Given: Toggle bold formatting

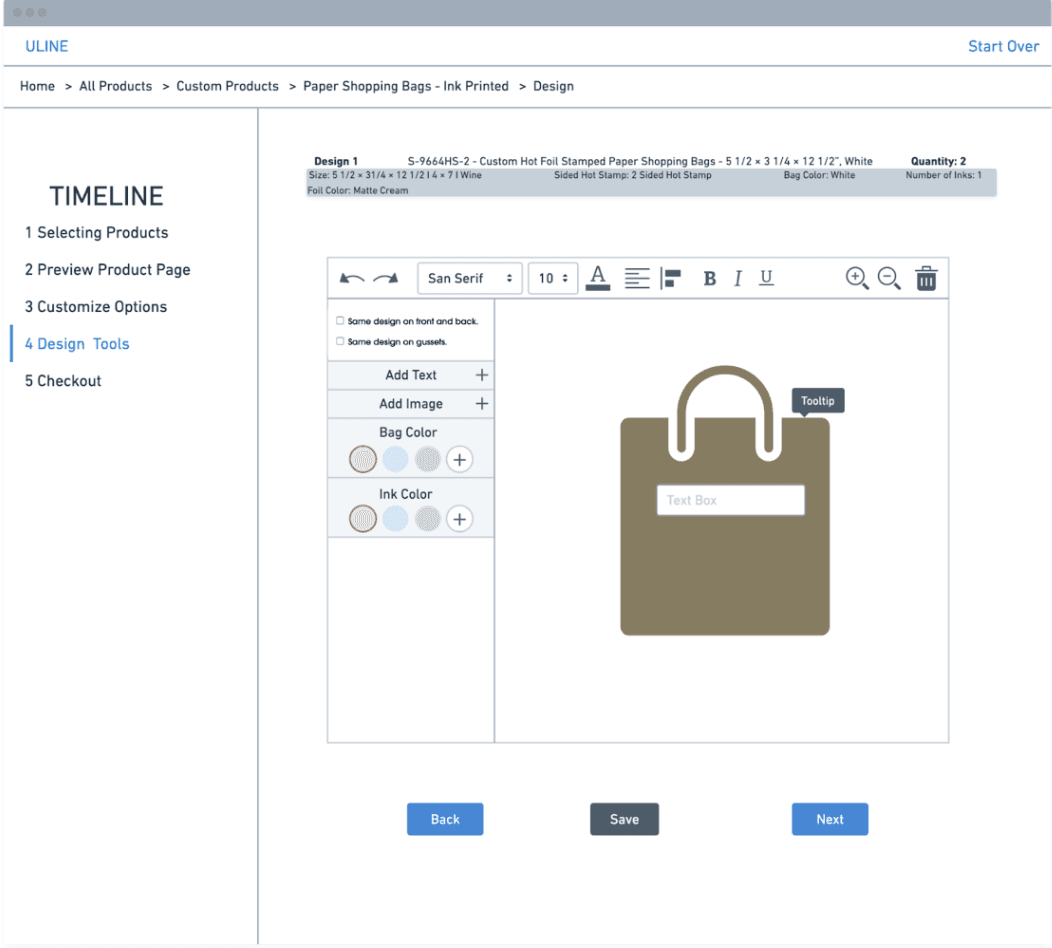Looking at the screenshot, I should (x=709, y=278).
